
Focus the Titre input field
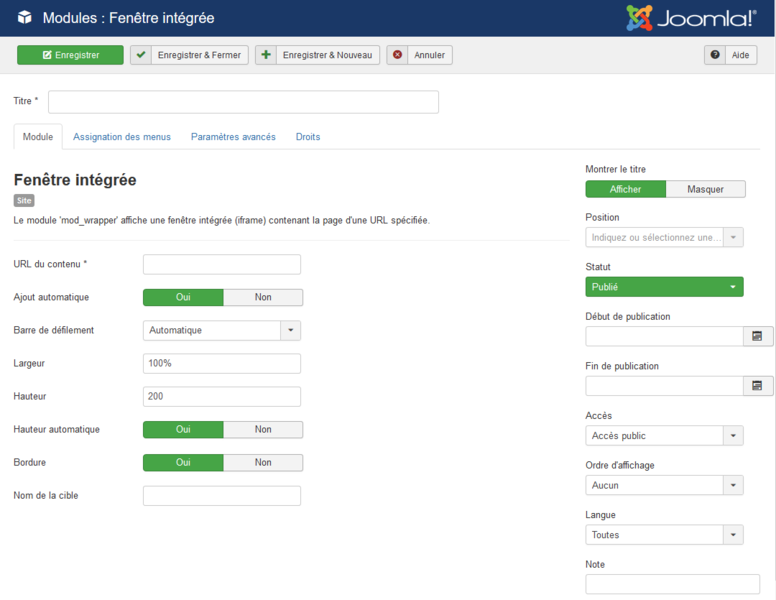243,102
